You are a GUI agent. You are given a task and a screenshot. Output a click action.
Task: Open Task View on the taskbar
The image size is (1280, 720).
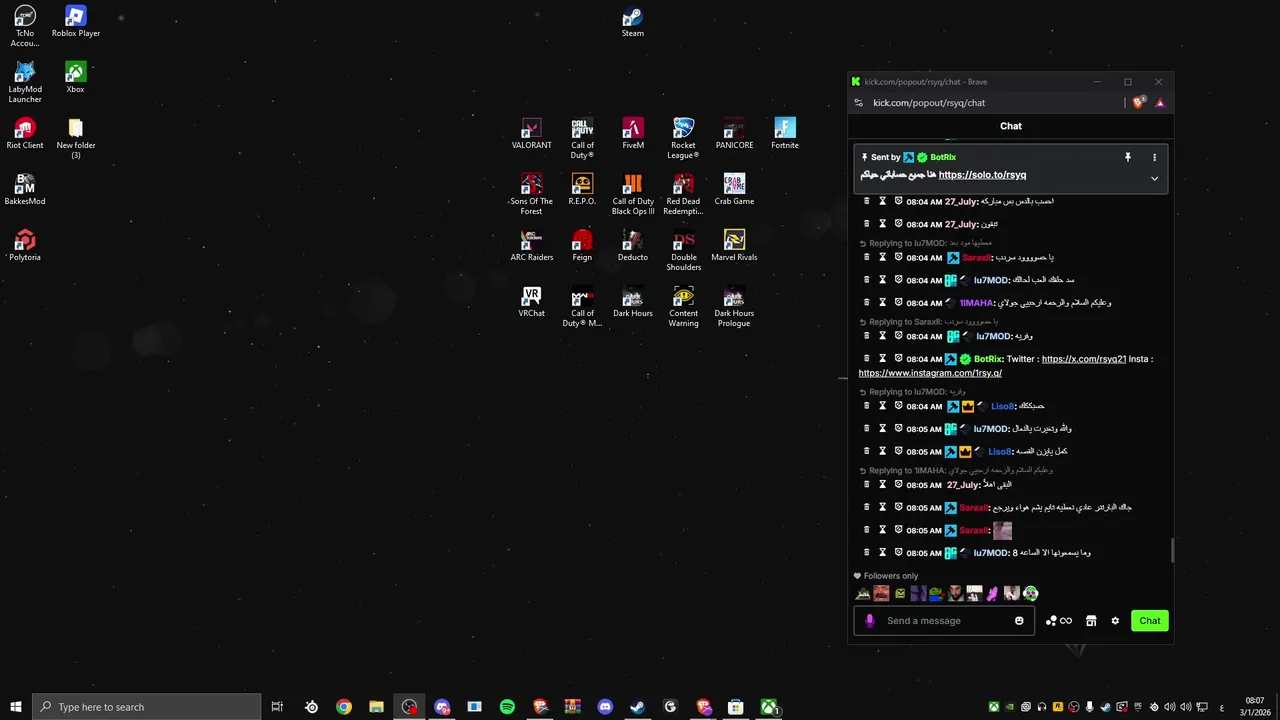[277, 707]
